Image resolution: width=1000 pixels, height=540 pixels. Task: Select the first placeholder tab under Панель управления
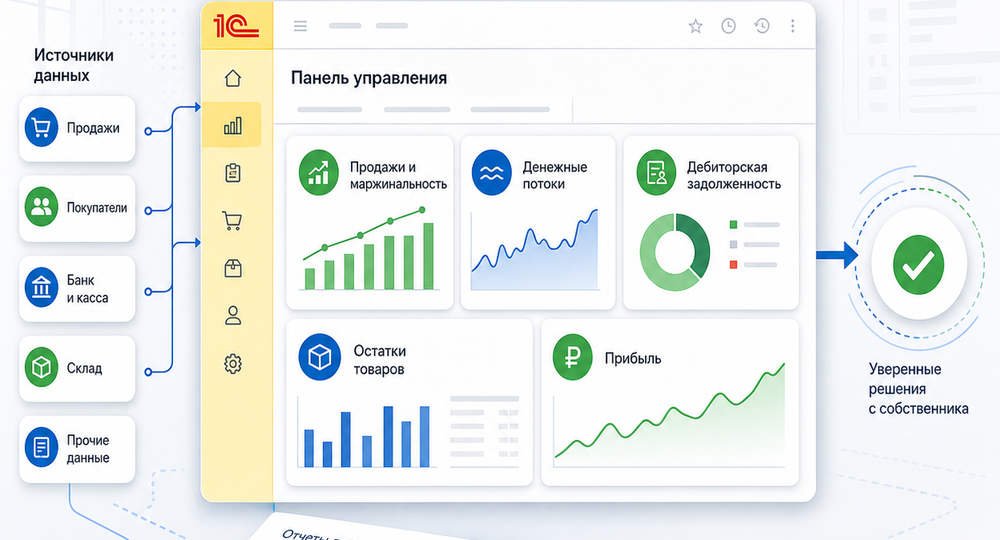(x=330, y=110)
